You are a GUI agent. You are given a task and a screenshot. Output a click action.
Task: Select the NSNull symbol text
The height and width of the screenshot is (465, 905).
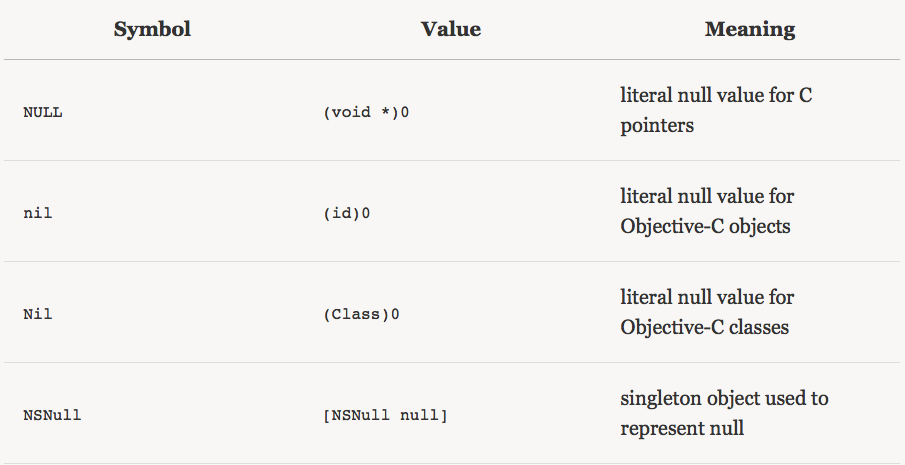point(52,415)
